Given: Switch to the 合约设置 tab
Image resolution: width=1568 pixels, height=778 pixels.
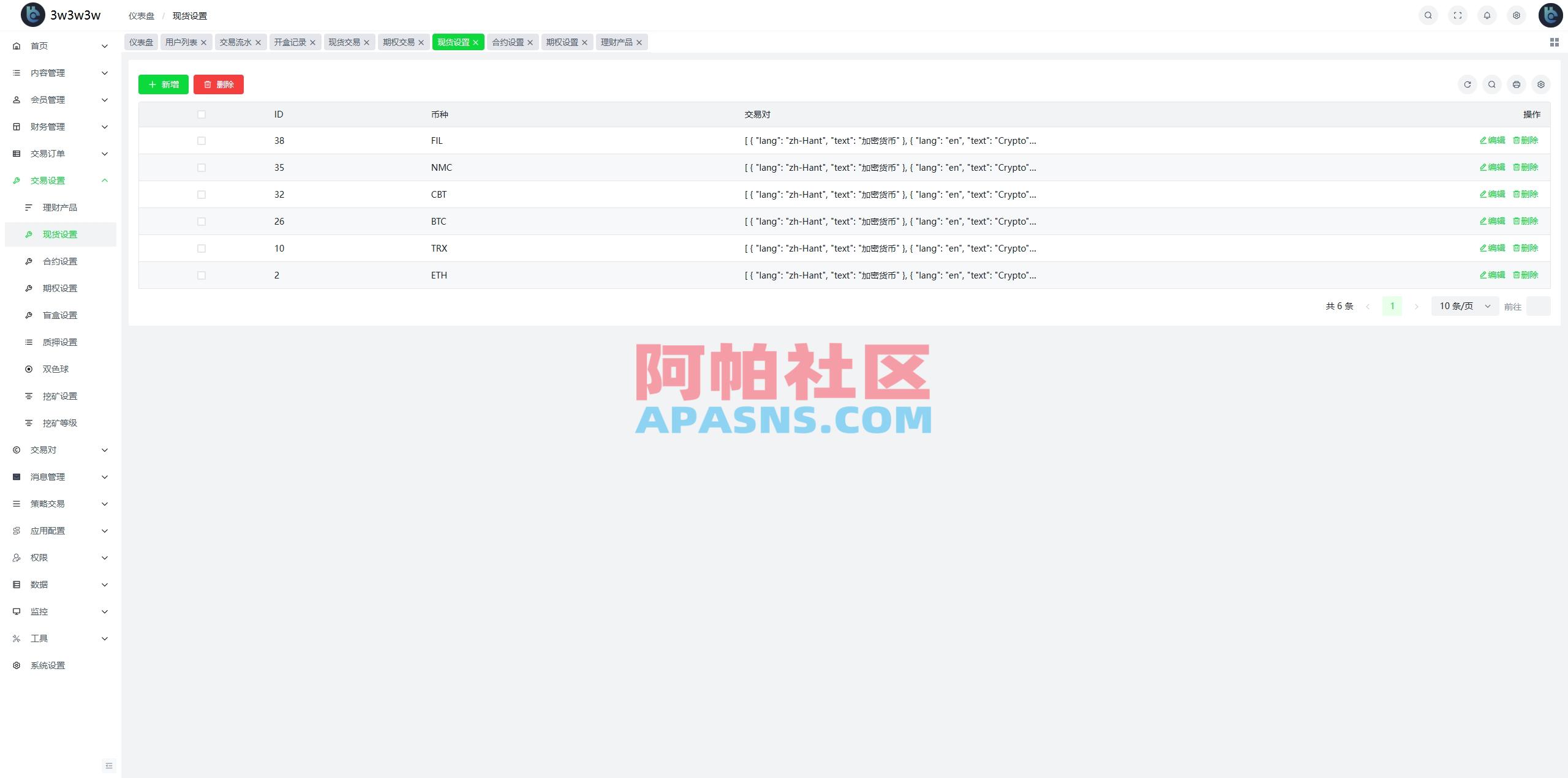Looking at the screenshot, I should [508, 42].
